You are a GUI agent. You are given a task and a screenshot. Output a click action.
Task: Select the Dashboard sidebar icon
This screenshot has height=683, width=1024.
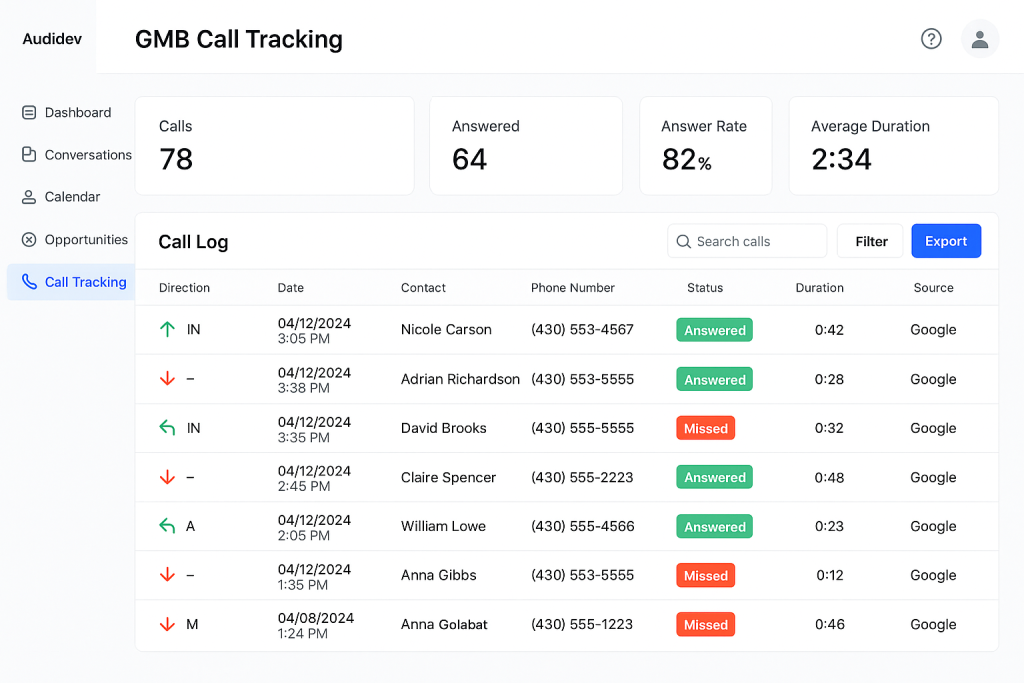pyautogui.click(x=27, y=112)
